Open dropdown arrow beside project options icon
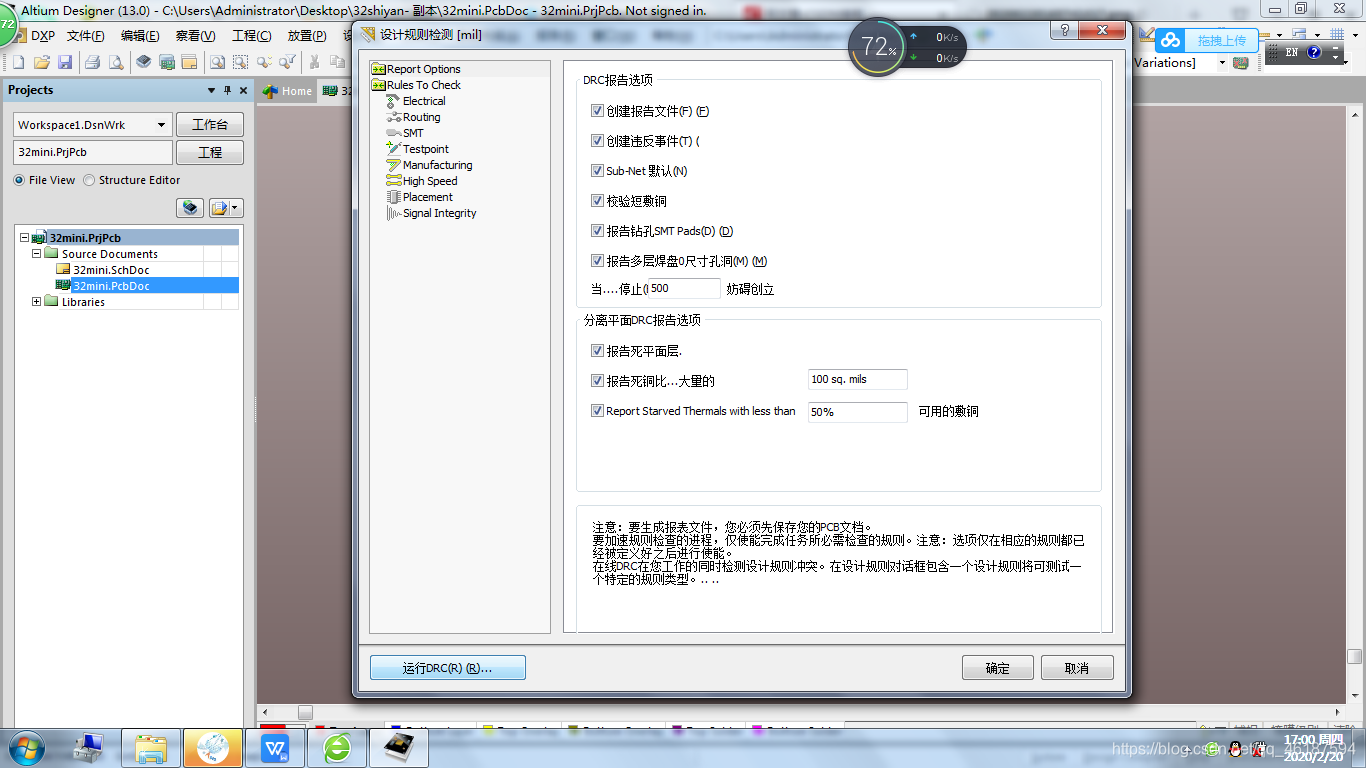Image resolution: width=1366 pixels, height=768 pixels. [x=235, y=208]
